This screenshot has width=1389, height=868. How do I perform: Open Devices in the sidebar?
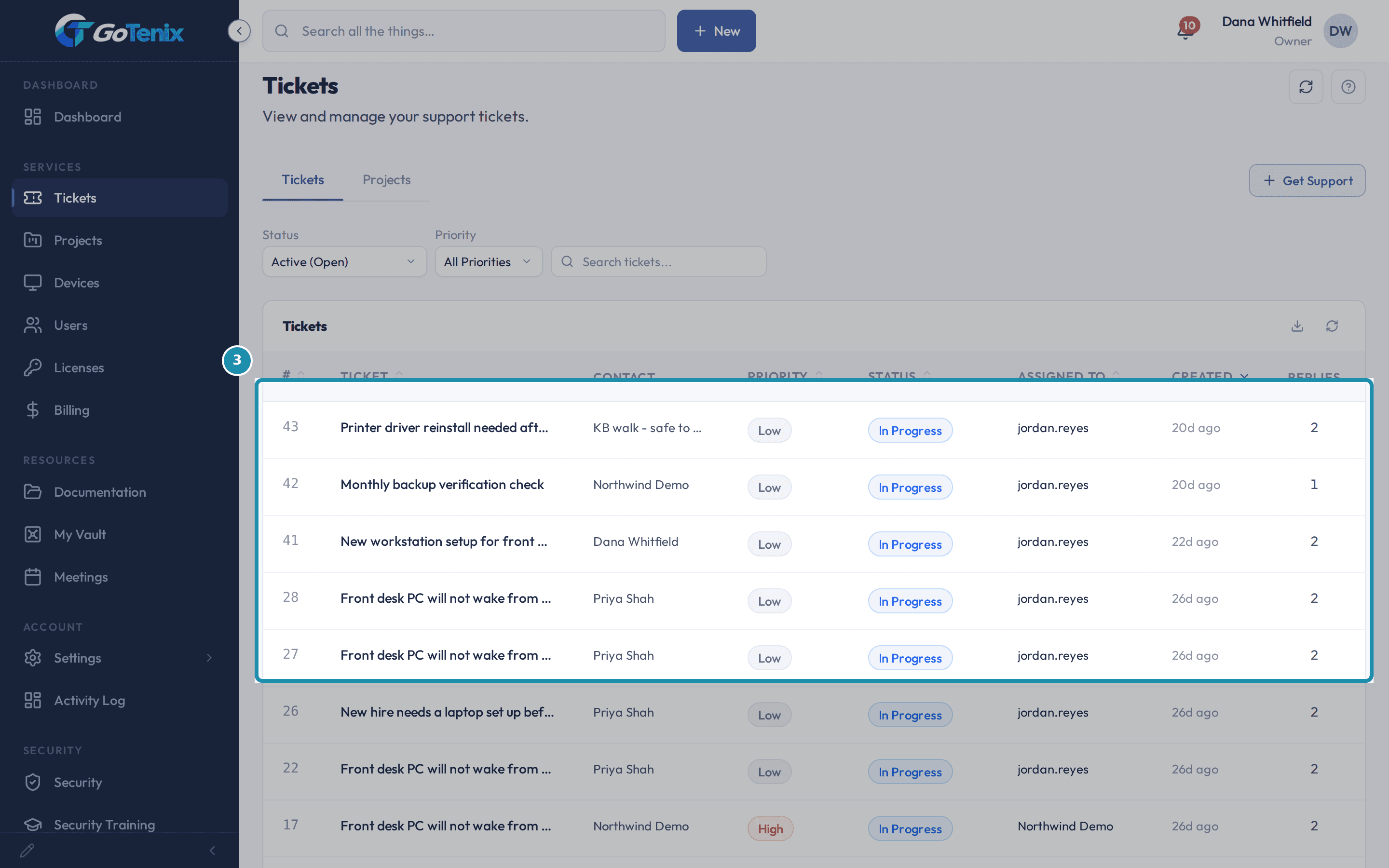click(120, 283)
